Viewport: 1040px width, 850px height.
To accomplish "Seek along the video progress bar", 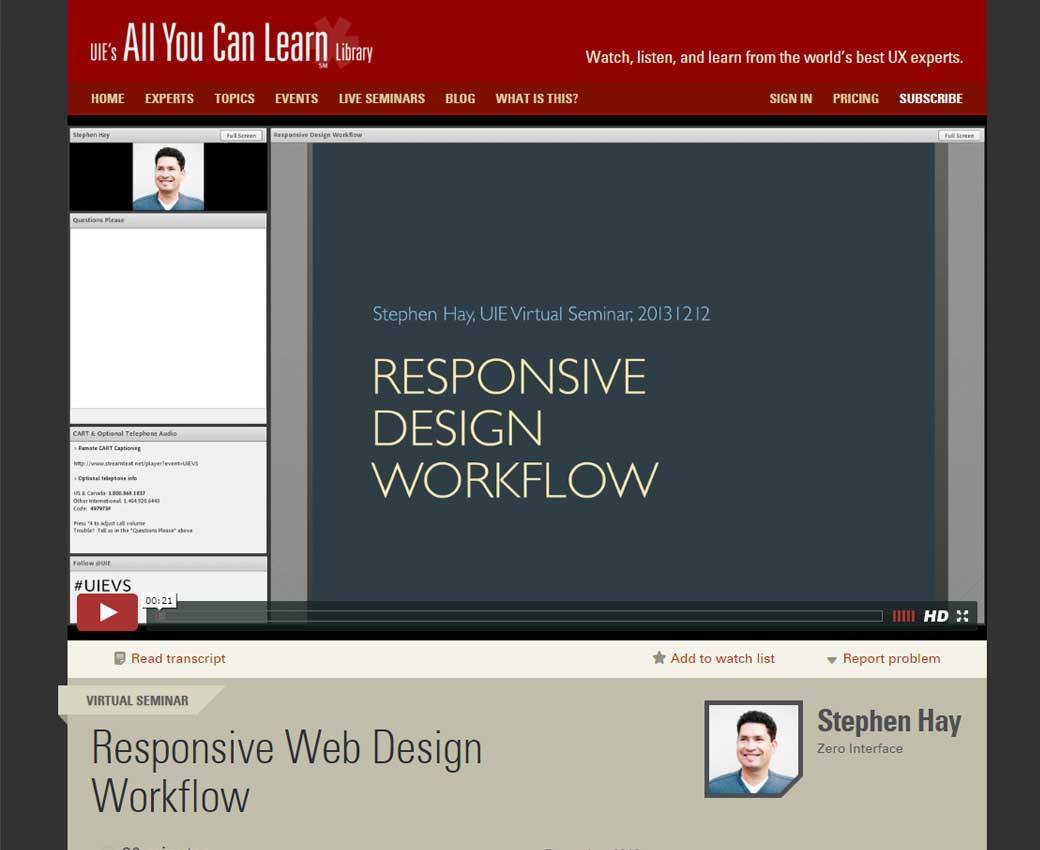I will 520,616.
